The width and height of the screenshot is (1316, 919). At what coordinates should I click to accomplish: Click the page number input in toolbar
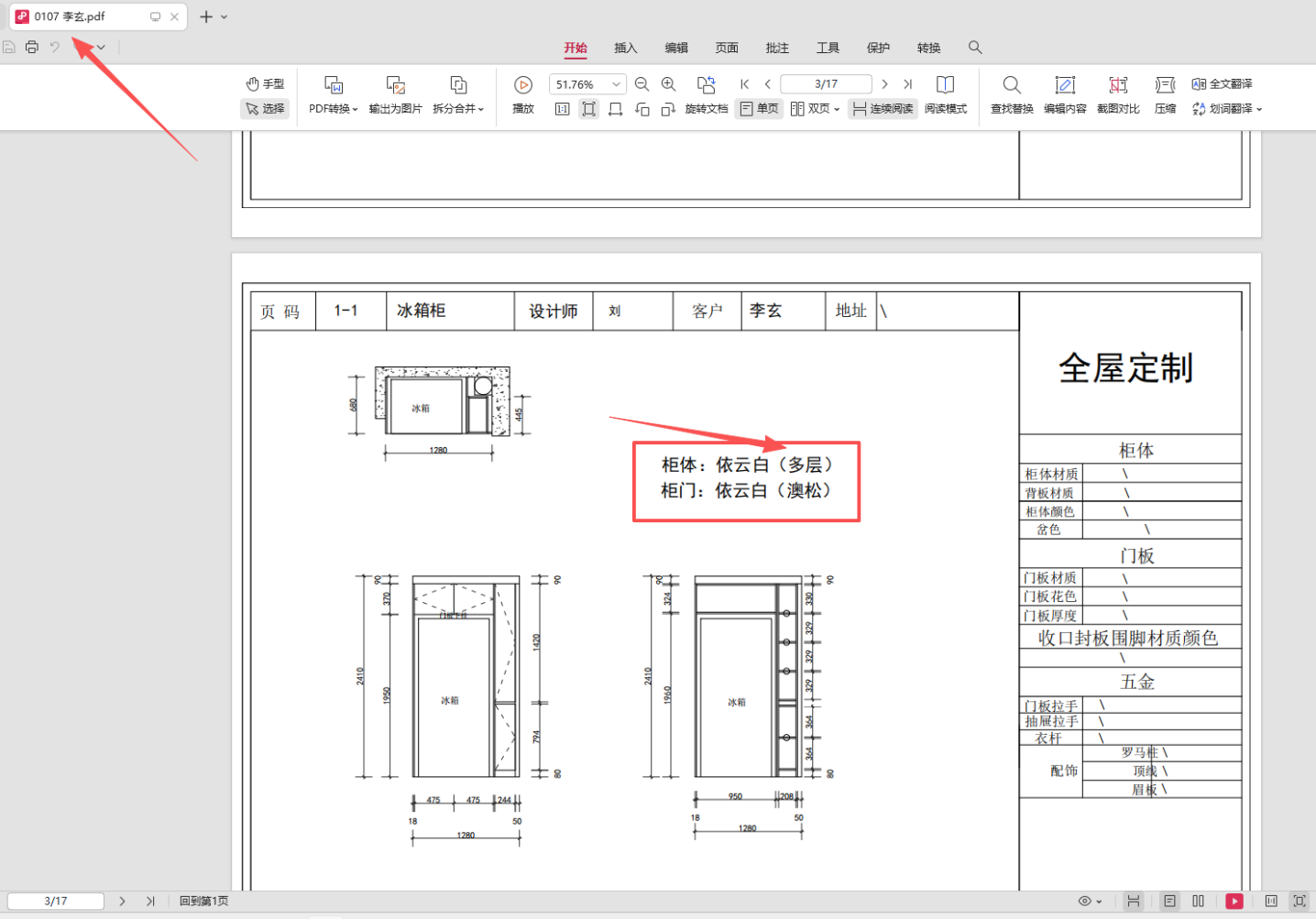(x=825, y=84)
